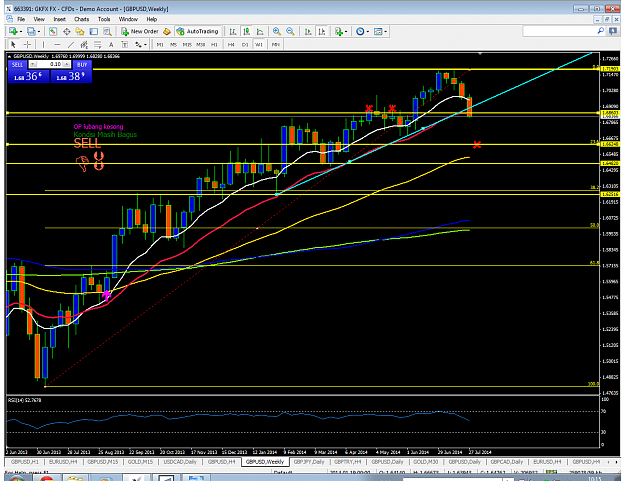Select the Fibonacci Retracement tool
The width and height of the screenshot is (625, 481).
coord(98,45)
